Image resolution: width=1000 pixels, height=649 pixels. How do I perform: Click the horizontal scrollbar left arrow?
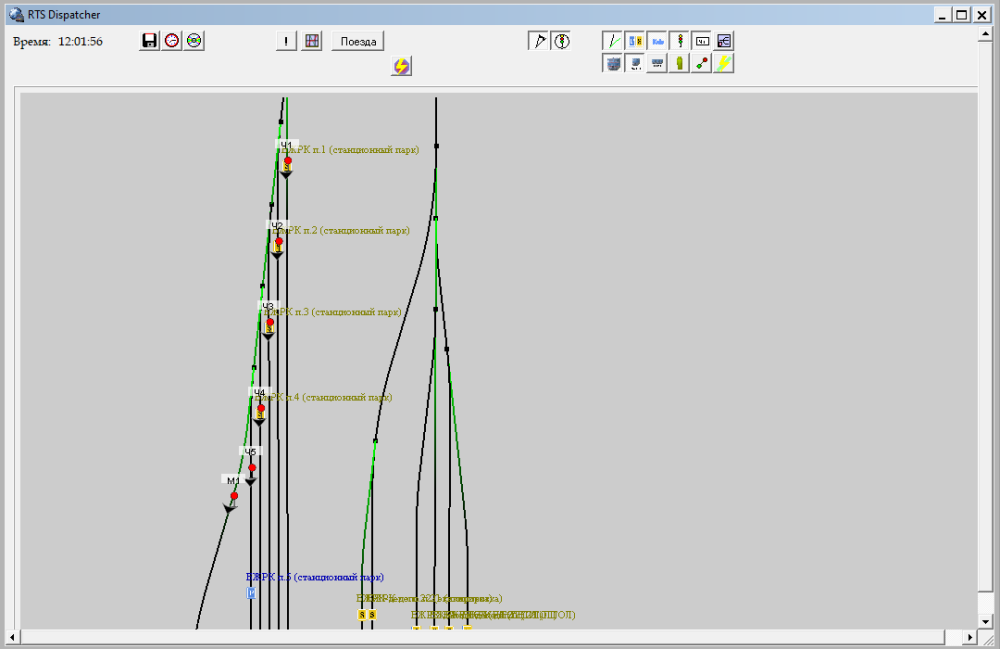13,637
